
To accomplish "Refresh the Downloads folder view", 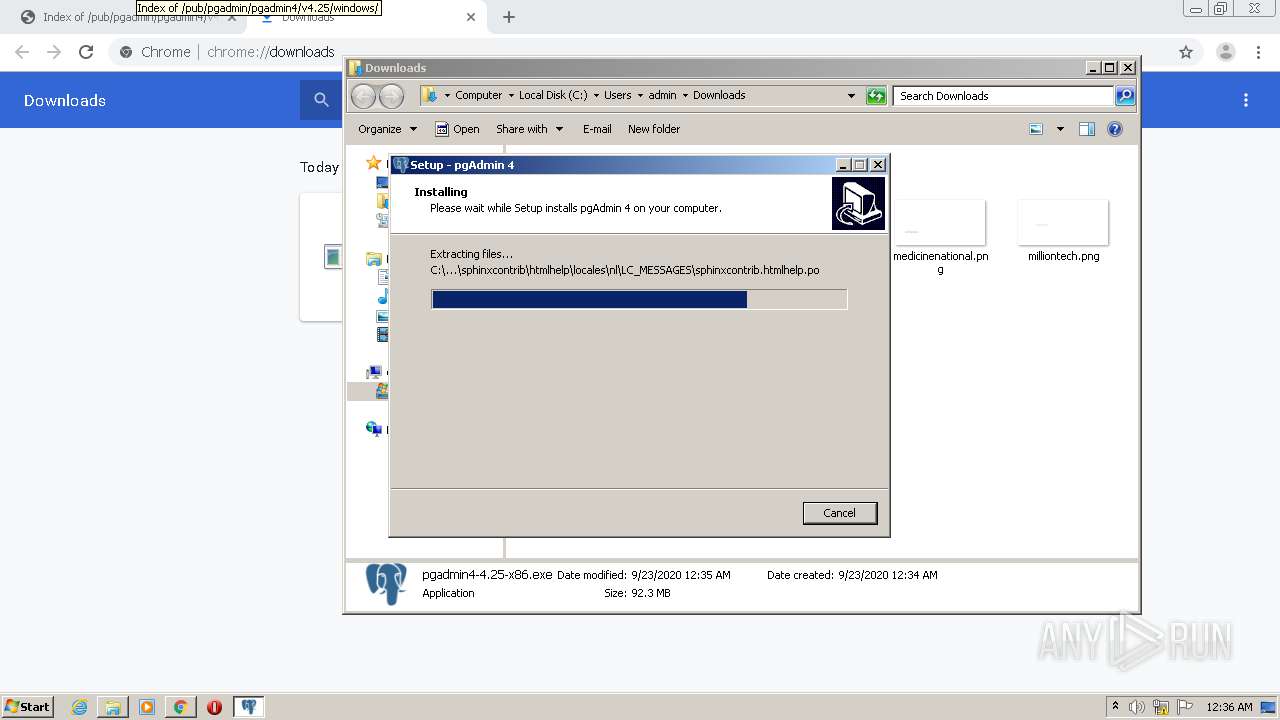I will click(876, 96).
